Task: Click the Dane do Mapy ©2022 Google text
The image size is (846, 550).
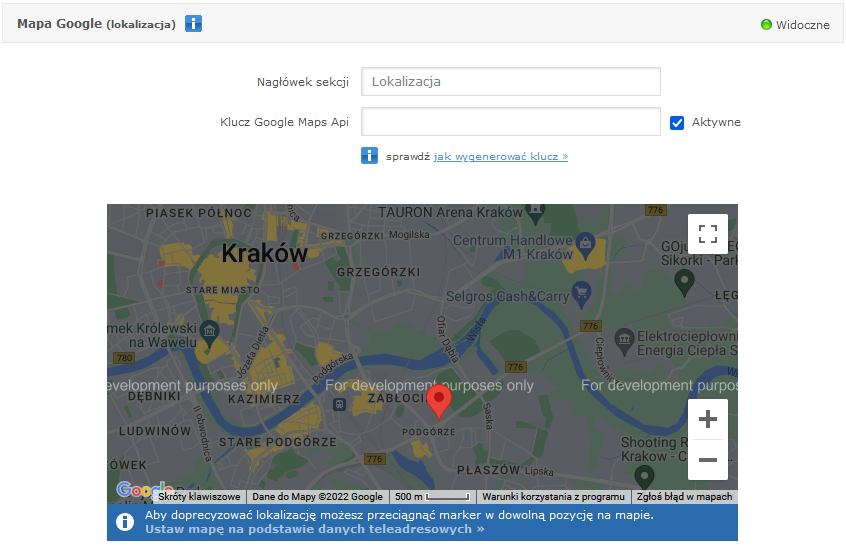Action: 317,497
